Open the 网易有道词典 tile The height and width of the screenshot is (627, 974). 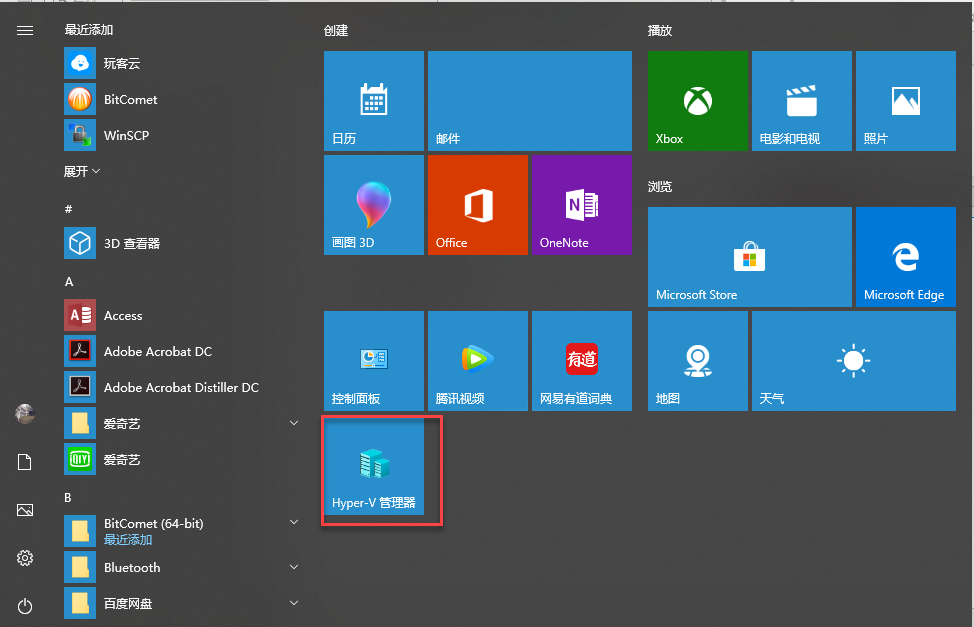pos(582,361)
